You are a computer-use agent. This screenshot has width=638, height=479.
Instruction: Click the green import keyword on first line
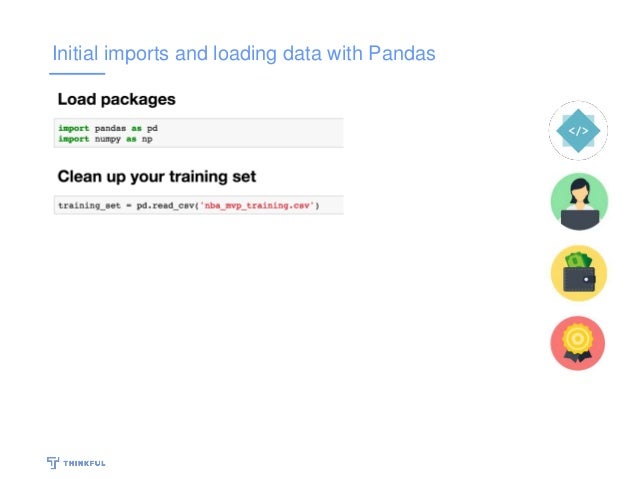click(x=74, y=128)
